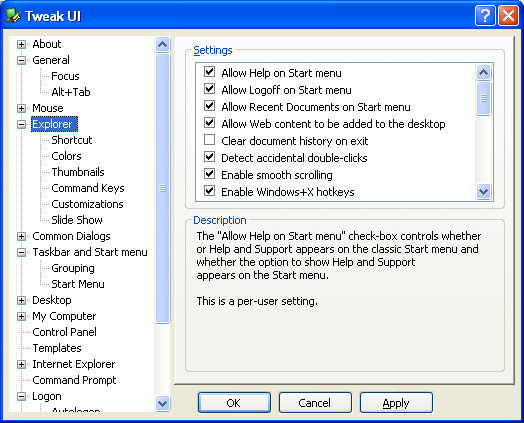This screenshot has height=423, width=524.
Task: Click the OK button
Action: click(x=234, y=403)
